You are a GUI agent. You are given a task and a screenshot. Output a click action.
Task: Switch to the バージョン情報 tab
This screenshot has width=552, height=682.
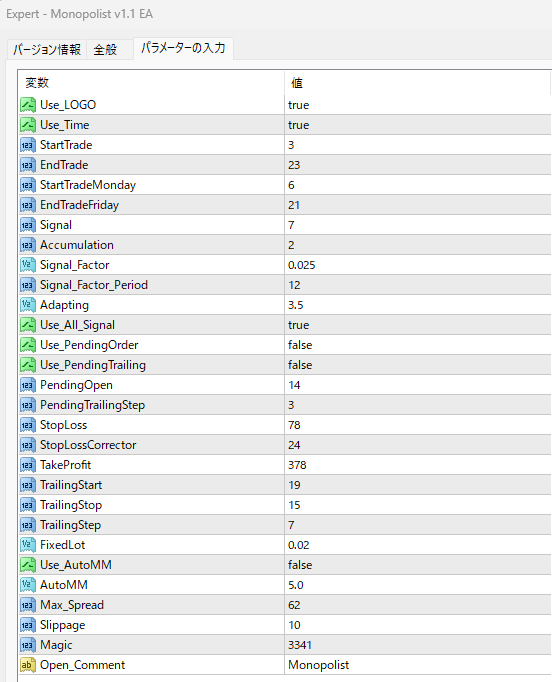[47, 49]
